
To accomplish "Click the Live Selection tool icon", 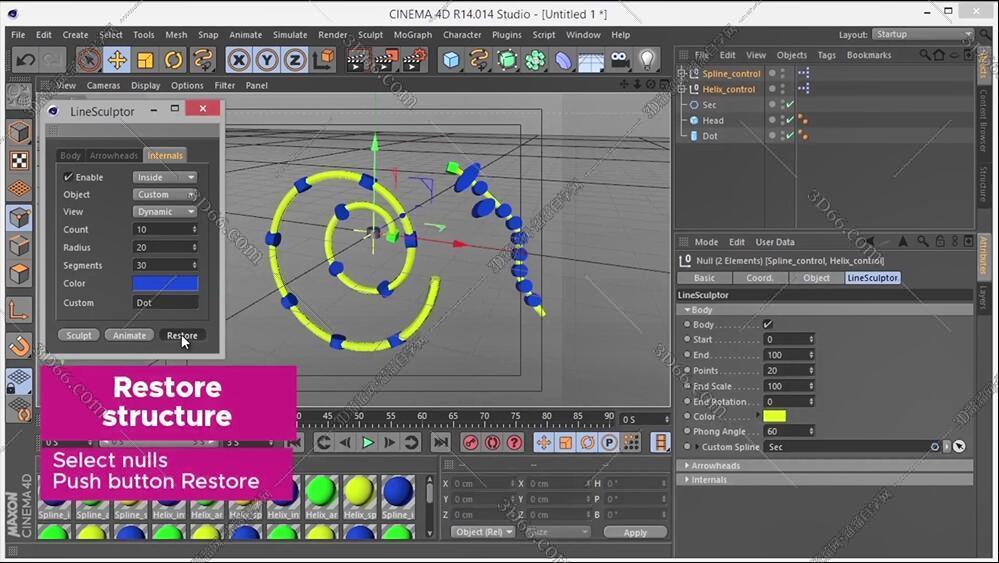I will 89,60.
